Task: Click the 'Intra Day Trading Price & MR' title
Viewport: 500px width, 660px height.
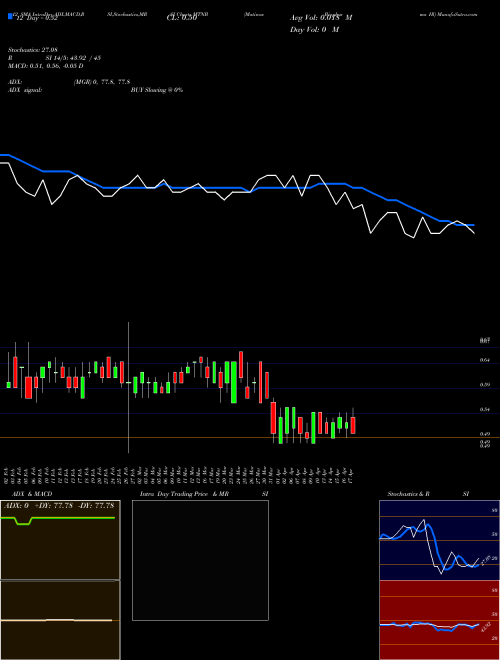Action: coord(184,494)
